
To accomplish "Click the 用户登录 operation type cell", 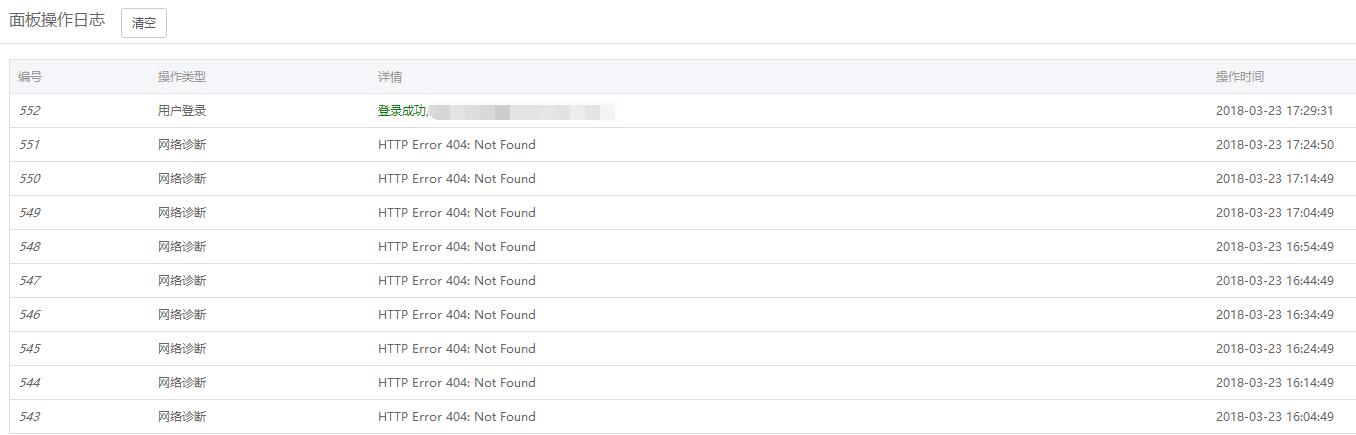I will (181, 111).
